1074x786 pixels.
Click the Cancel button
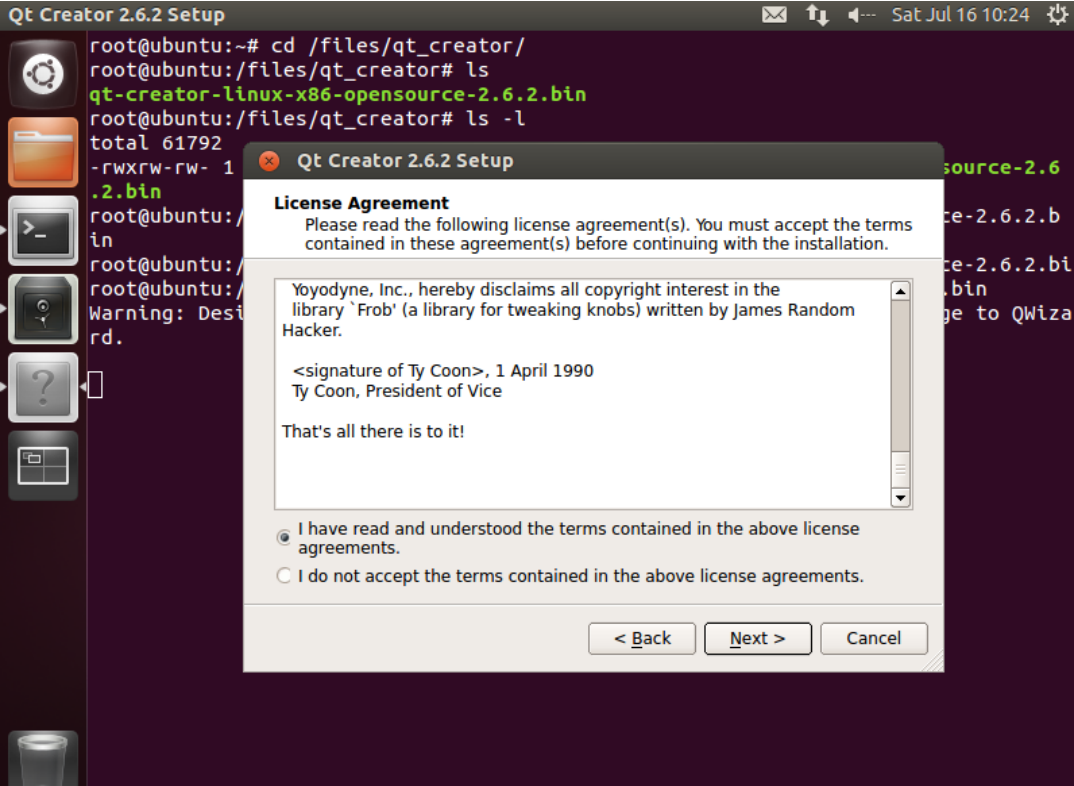point(874,638)
